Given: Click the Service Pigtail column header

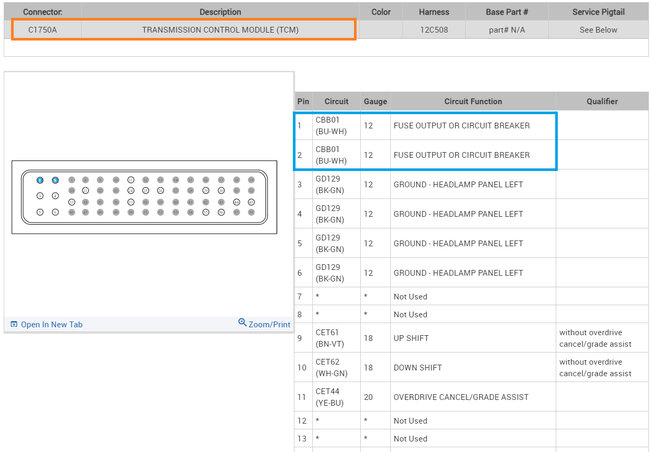Looking at the screenshot, I should [598, 12].
